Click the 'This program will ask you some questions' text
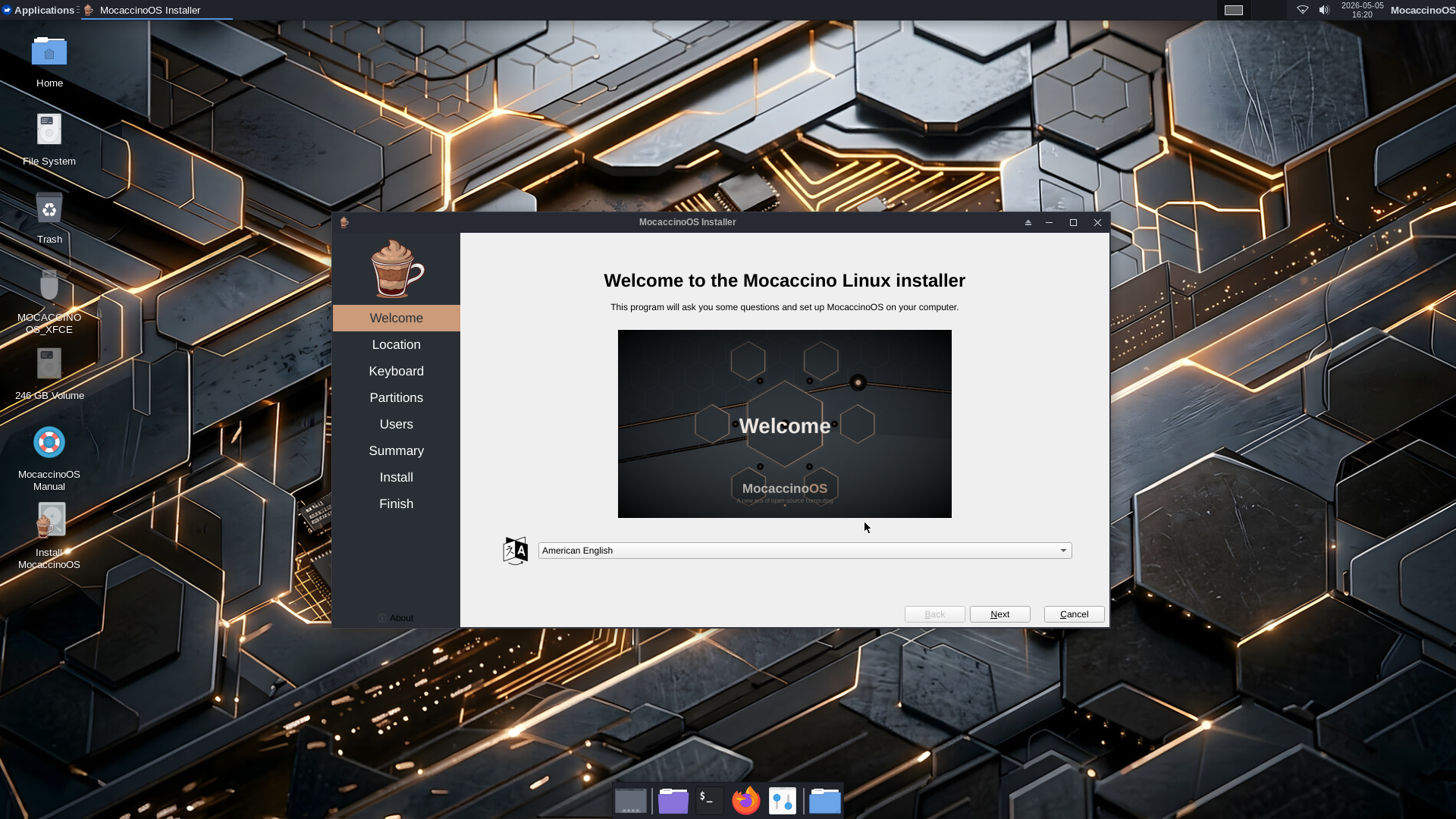The height and width of the screenshot is (819, 1456). click(785, 307)
